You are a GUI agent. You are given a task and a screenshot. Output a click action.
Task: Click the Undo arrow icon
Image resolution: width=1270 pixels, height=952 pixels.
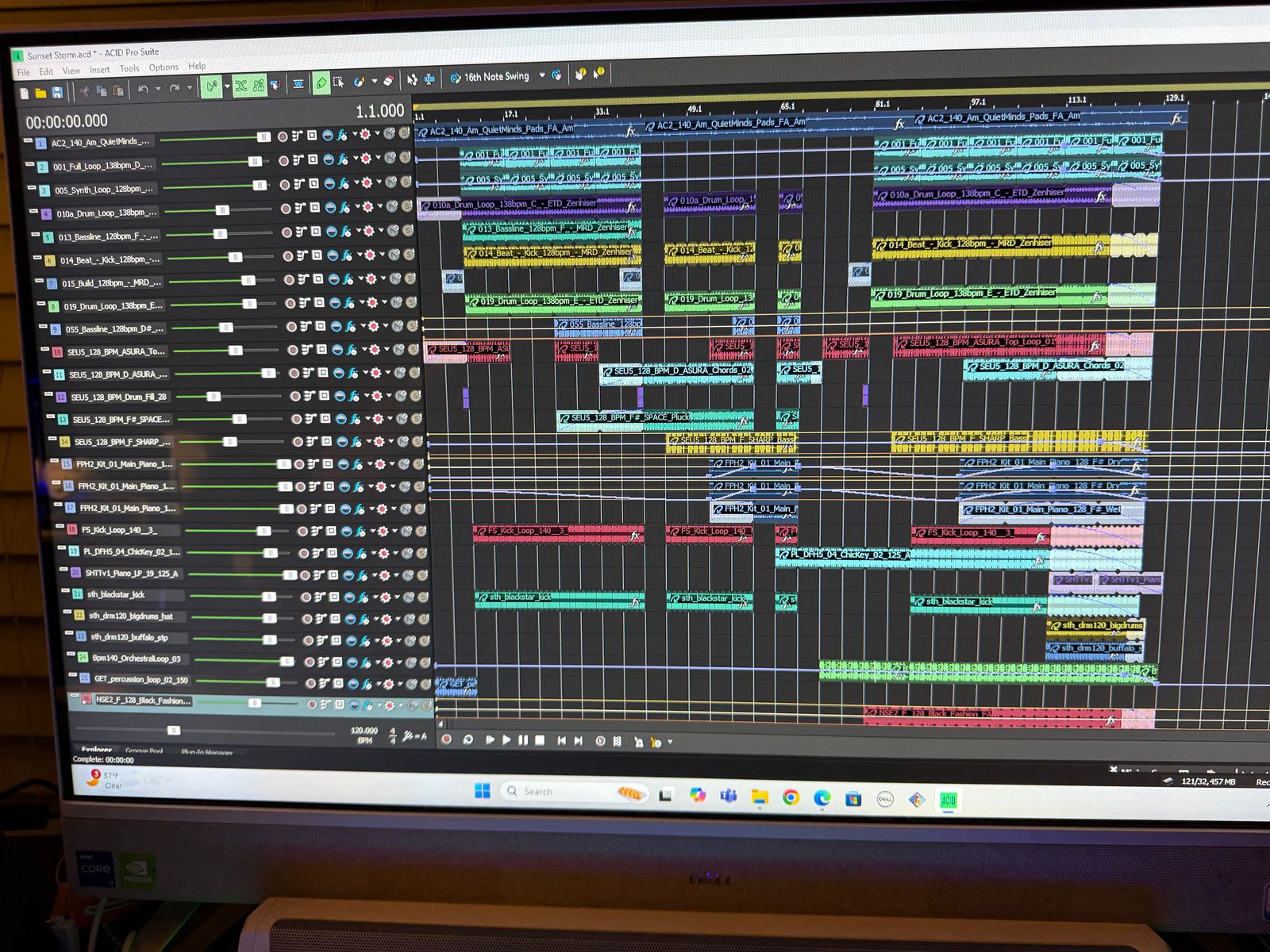pyautogui.click(x=143, y=89)
